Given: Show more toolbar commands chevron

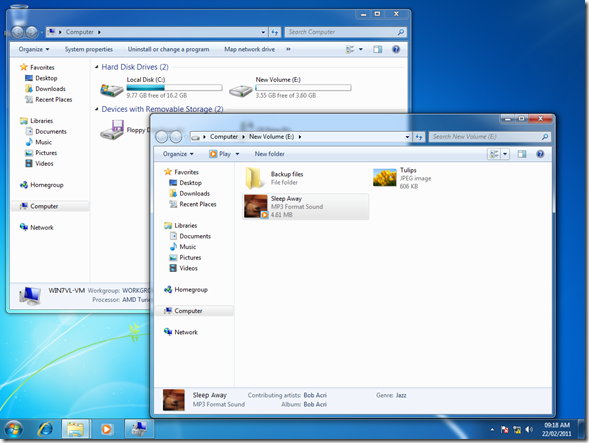Looking at the screenshot, I should coord(288,49).
